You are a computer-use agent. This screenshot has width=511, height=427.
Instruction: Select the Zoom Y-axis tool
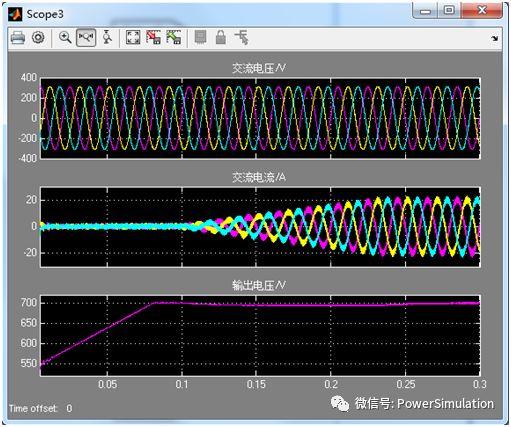pos(107,37)
